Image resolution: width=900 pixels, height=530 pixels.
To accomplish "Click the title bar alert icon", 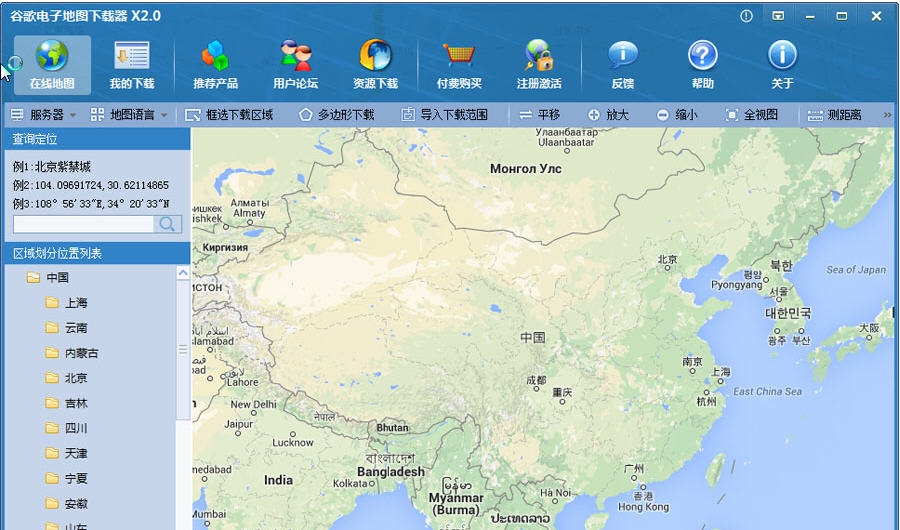I will point(746,16).
